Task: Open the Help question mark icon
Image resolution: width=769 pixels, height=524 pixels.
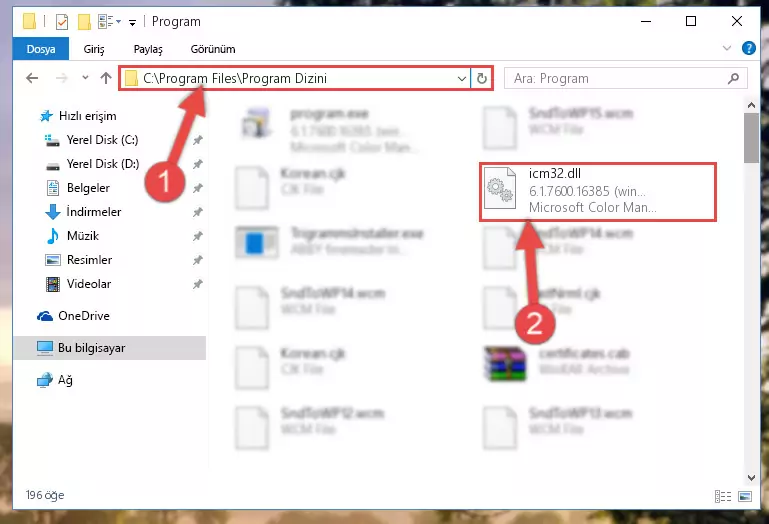Action: click(748, 48)
